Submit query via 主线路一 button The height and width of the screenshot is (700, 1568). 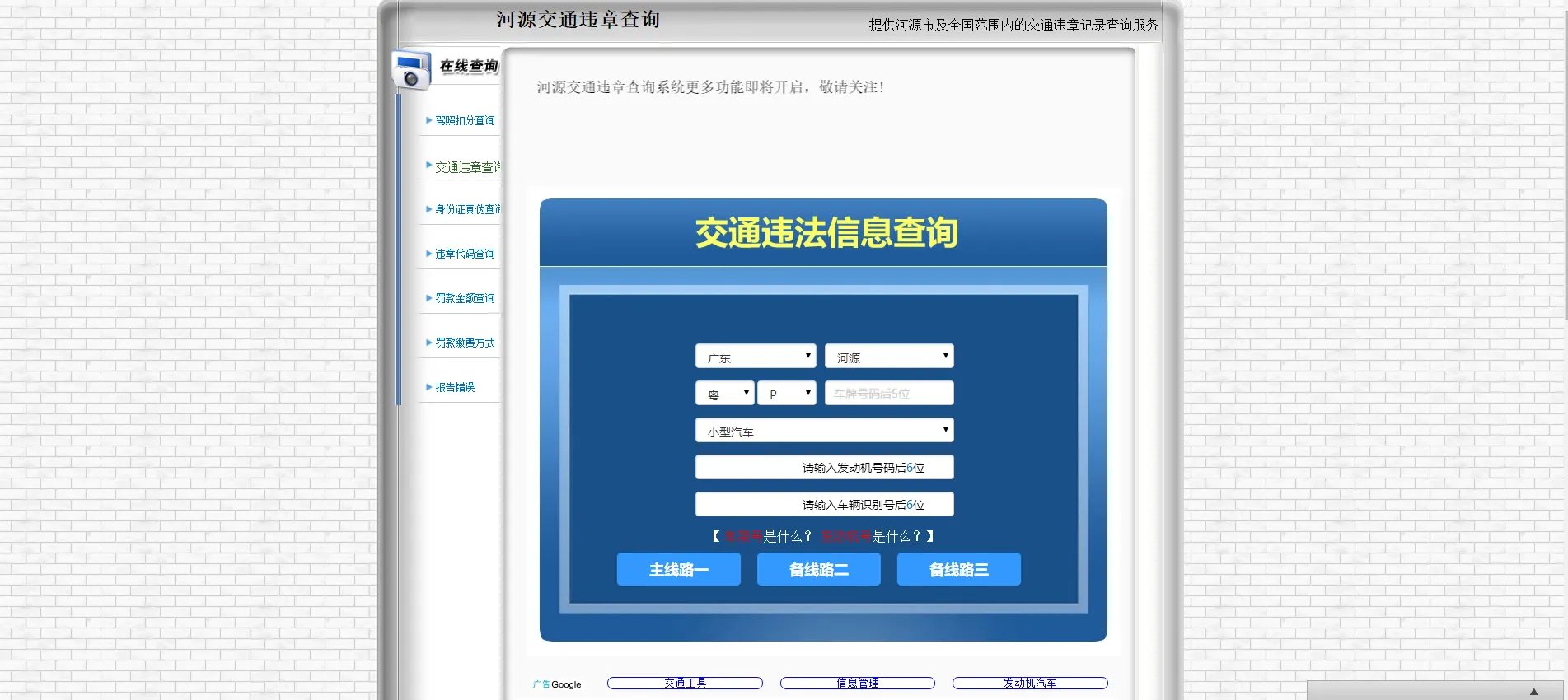coord(679,569)
